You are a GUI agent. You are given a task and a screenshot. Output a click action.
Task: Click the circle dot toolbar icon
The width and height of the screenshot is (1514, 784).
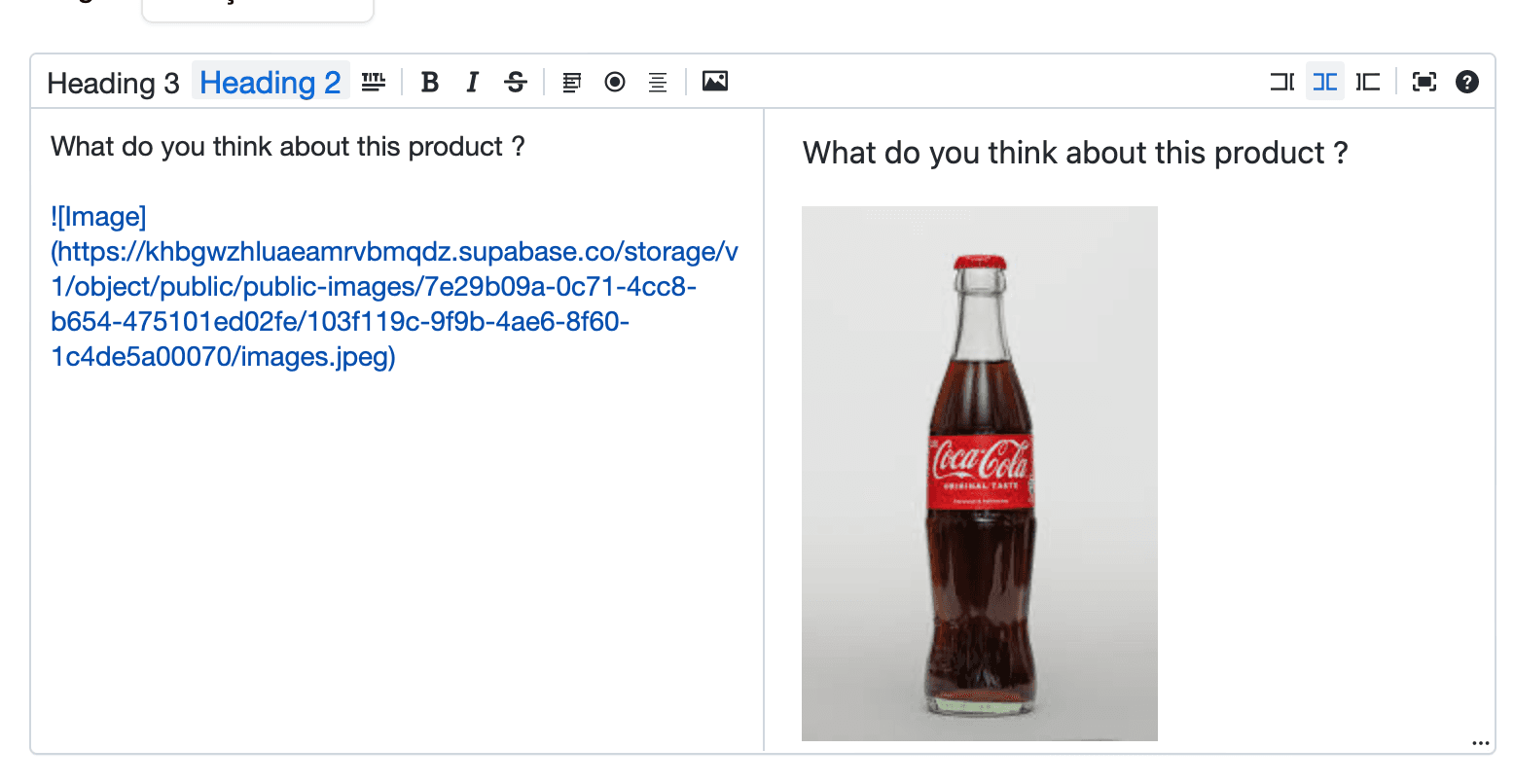point(615,82)
